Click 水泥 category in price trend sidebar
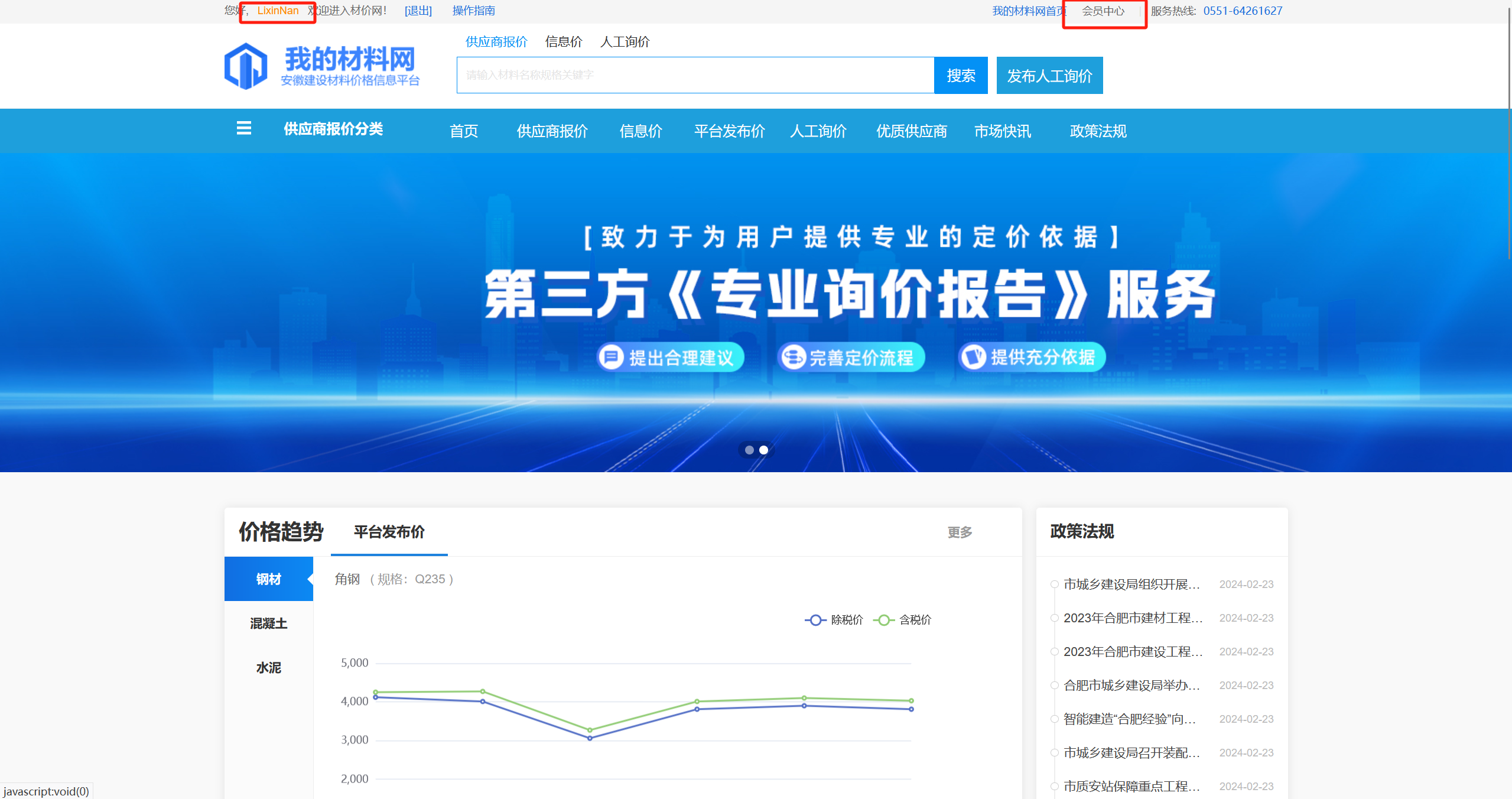 268,668
